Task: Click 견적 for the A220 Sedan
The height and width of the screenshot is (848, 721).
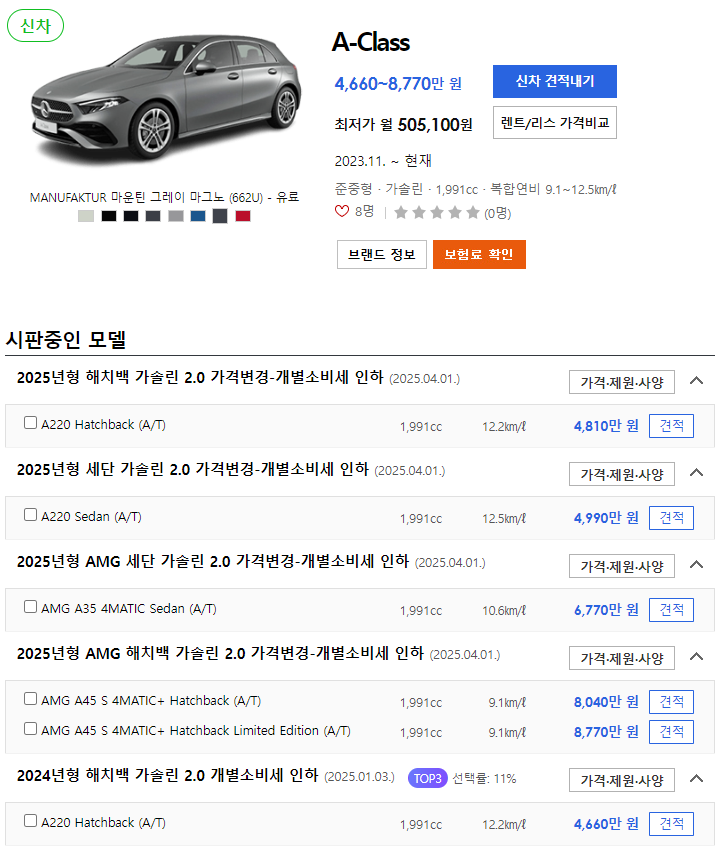Action: [671, 518]
